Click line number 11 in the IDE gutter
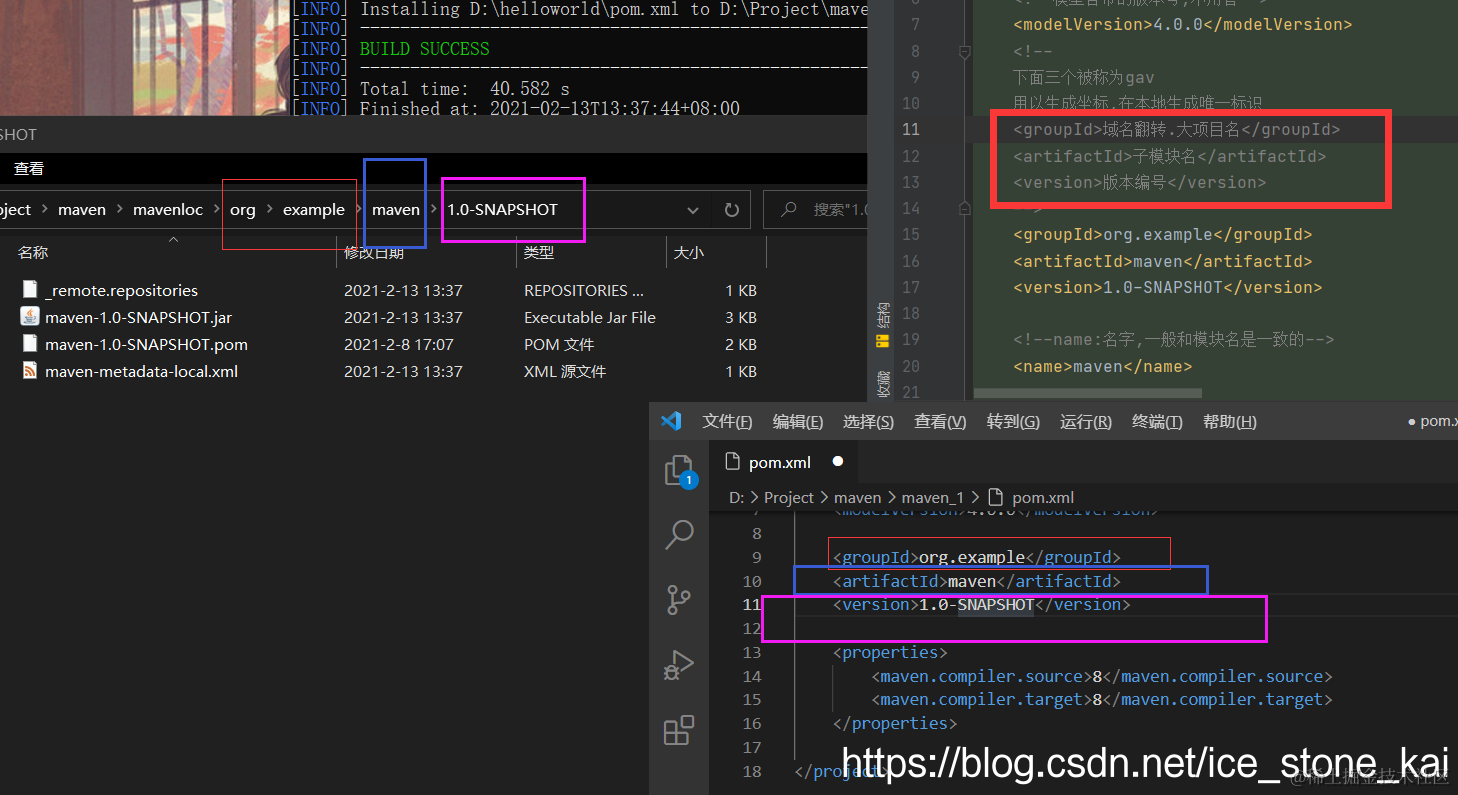Viewport: 1458px width, 795px height. click(x=910, y=129)
